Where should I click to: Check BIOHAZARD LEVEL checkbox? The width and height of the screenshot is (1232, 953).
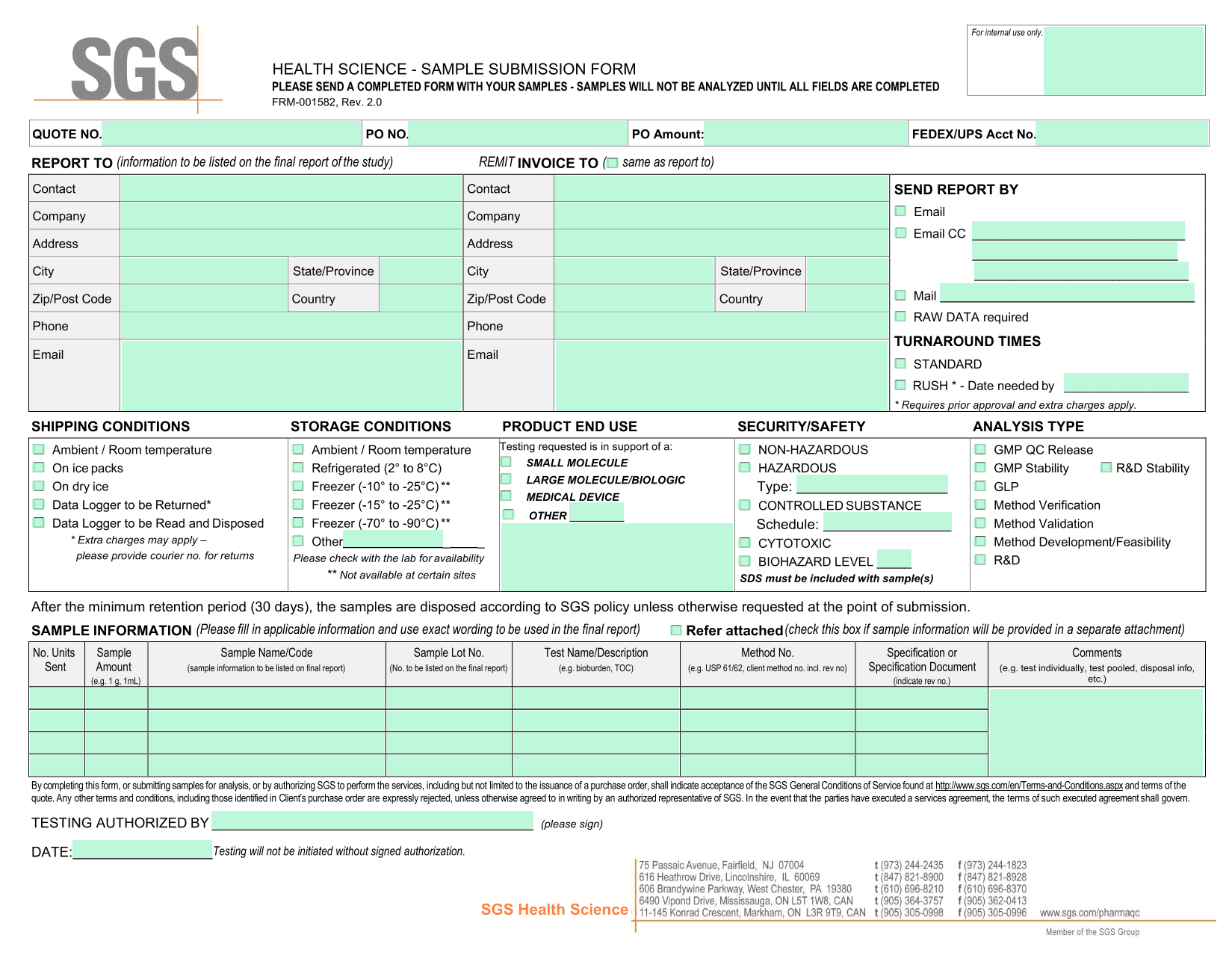[745, 561]
